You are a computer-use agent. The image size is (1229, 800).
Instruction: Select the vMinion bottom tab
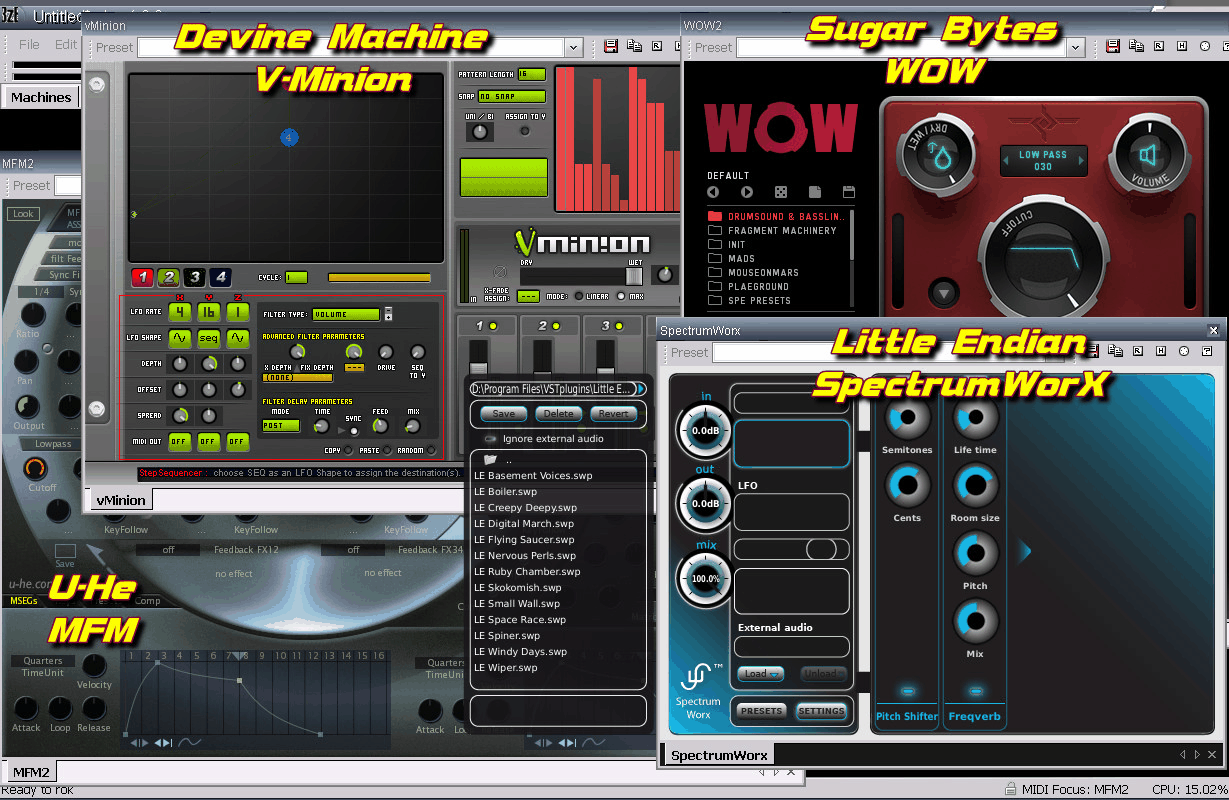(x=121, y=500)
